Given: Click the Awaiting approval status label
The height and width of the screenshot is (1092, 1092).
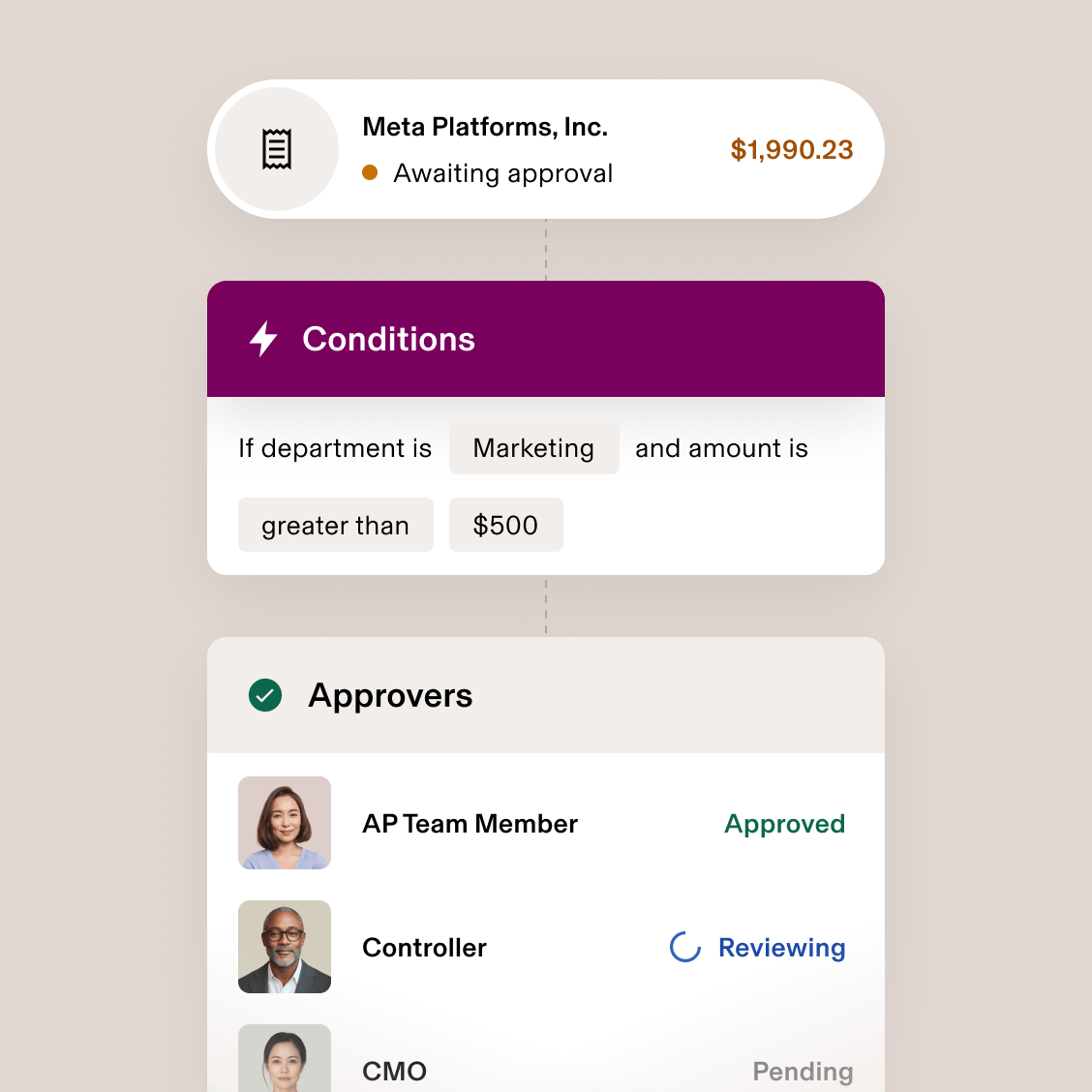Looking at the screenshot, I should click(502, 172).
